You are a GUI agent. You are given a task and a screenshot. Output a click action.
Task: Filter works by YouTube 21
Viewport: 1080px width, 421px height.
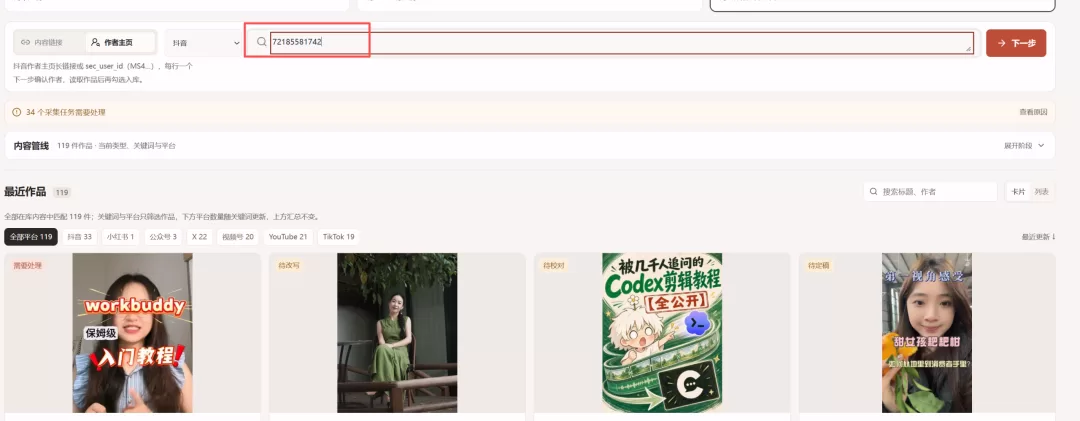[x=288, y=236]
